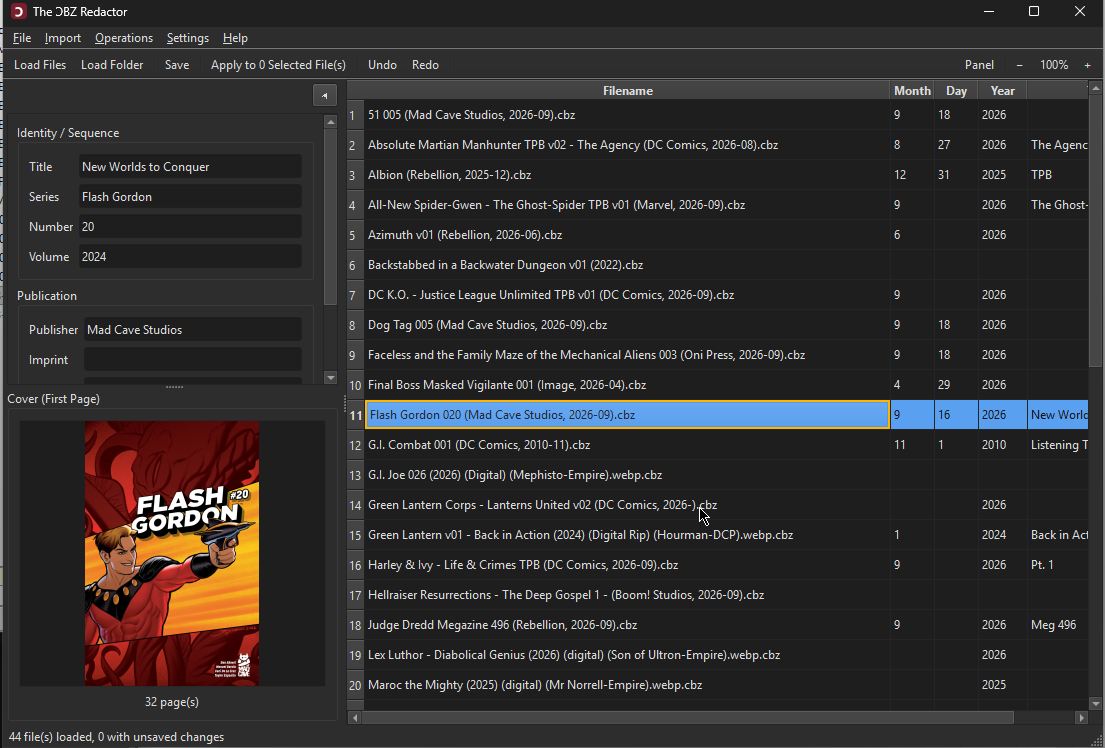Click the Number field showing 20
Viewport: 1105px width, 748px height.
190,227
